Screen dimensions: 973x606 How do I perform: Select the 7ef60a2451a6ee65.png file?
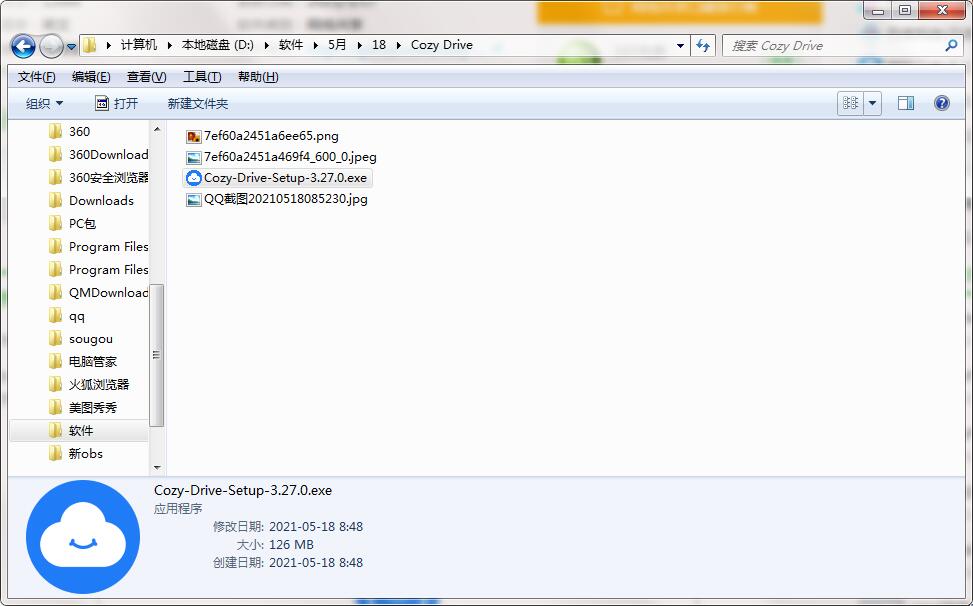(x=271, y=136)
